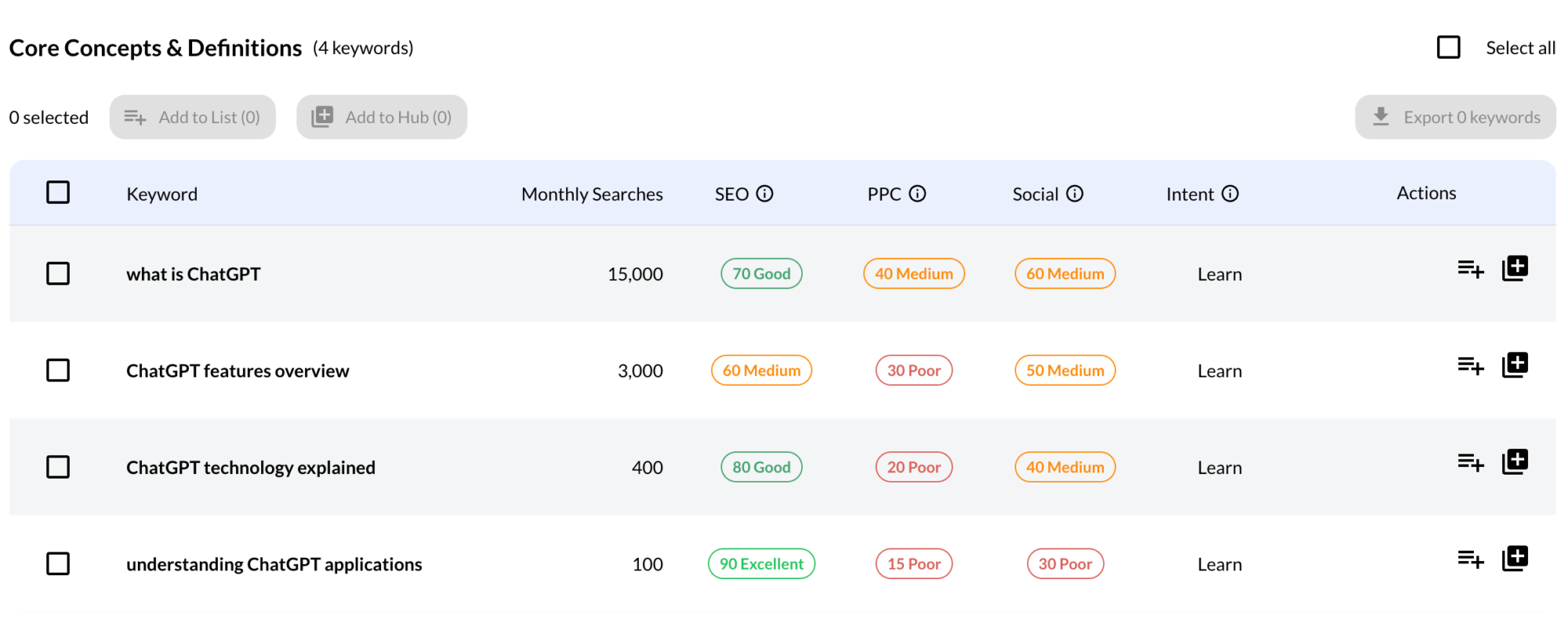
Task: Add 'understanding ChatGPT applications' to list via icon
Action: tap(1470, 559)
